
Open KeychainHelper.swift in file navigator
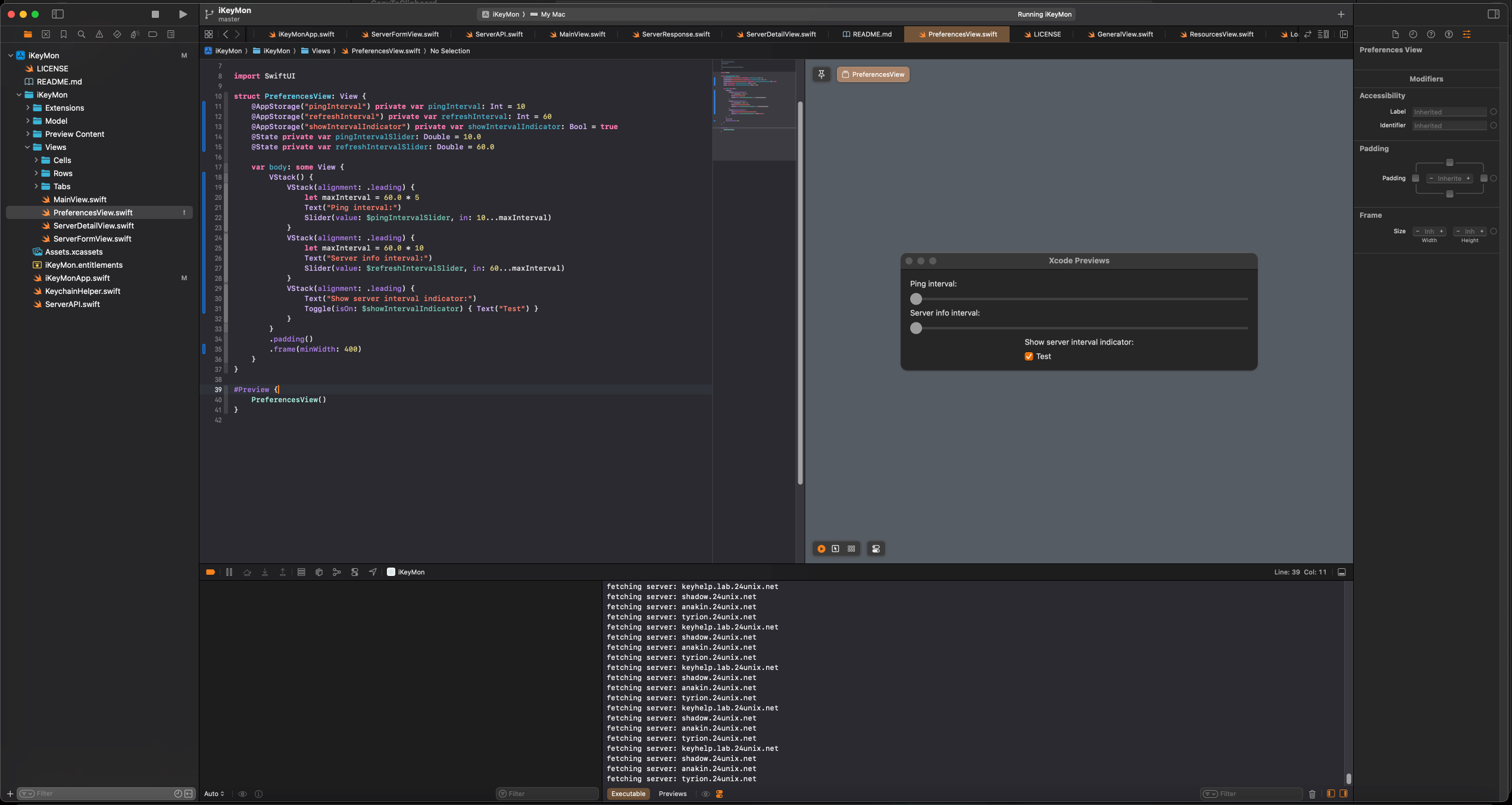pos(83,291)
